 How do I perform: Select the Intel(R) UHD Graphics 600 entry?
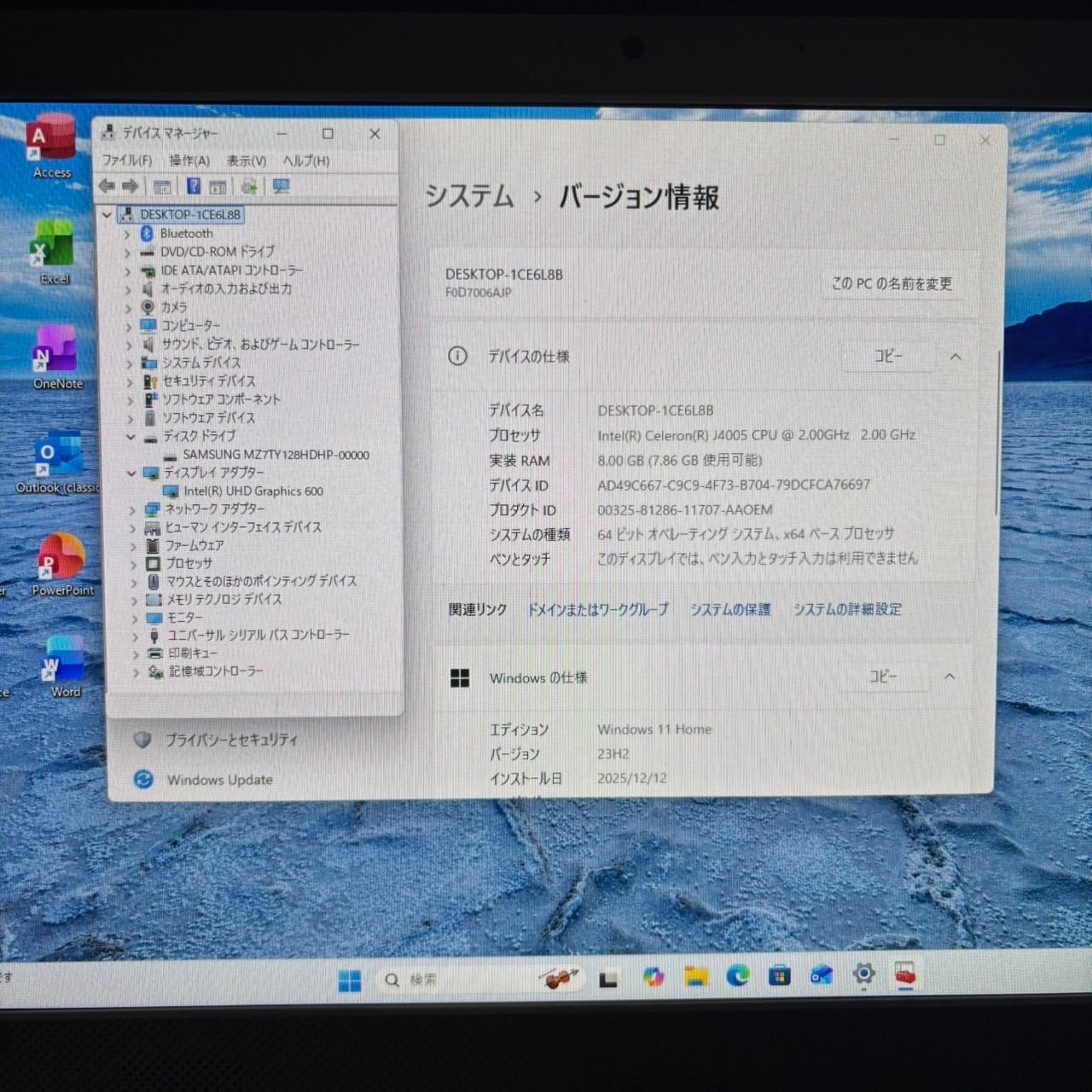pyautogui.click(x=253, y=491)
